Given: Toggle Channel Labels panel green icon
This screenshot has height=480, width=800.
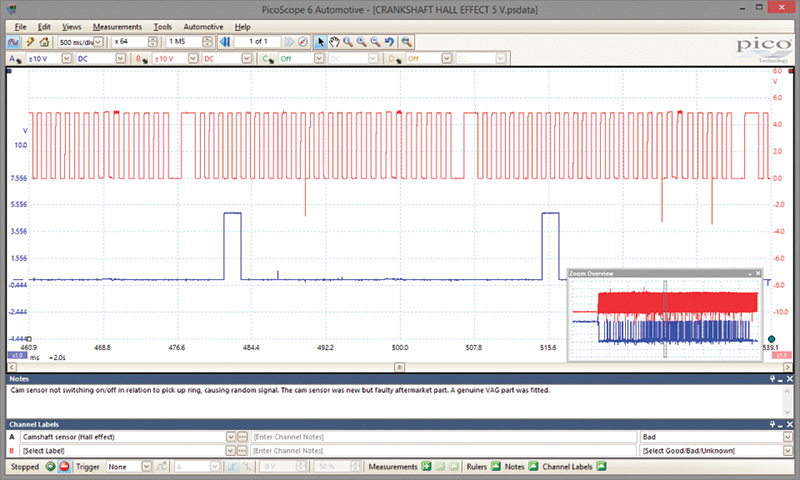Looking at the screenshot, I should tap(602, 466).
